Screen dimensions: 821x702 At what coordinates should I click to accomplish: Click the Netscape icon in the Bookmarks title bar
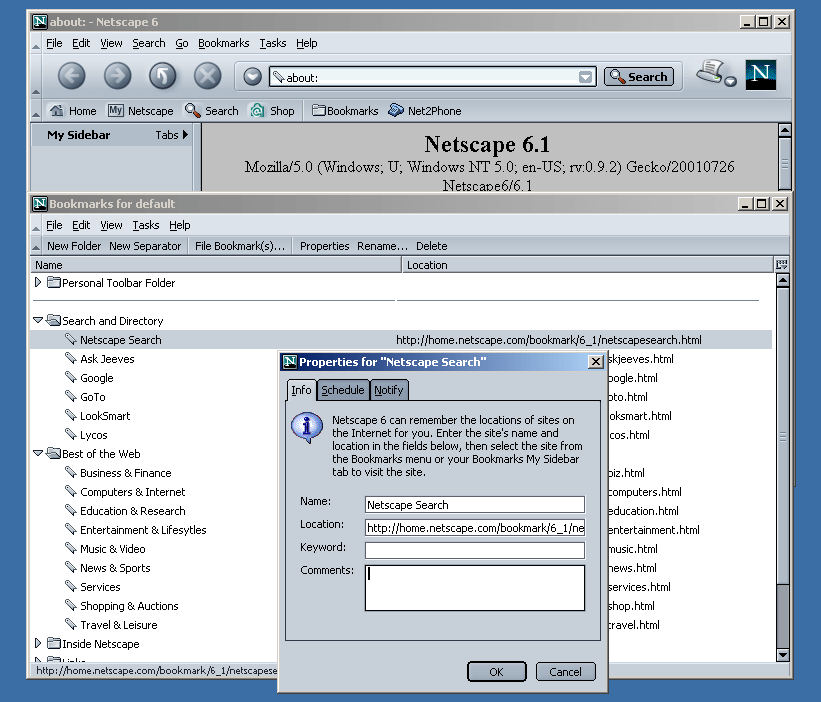(40, 204)
